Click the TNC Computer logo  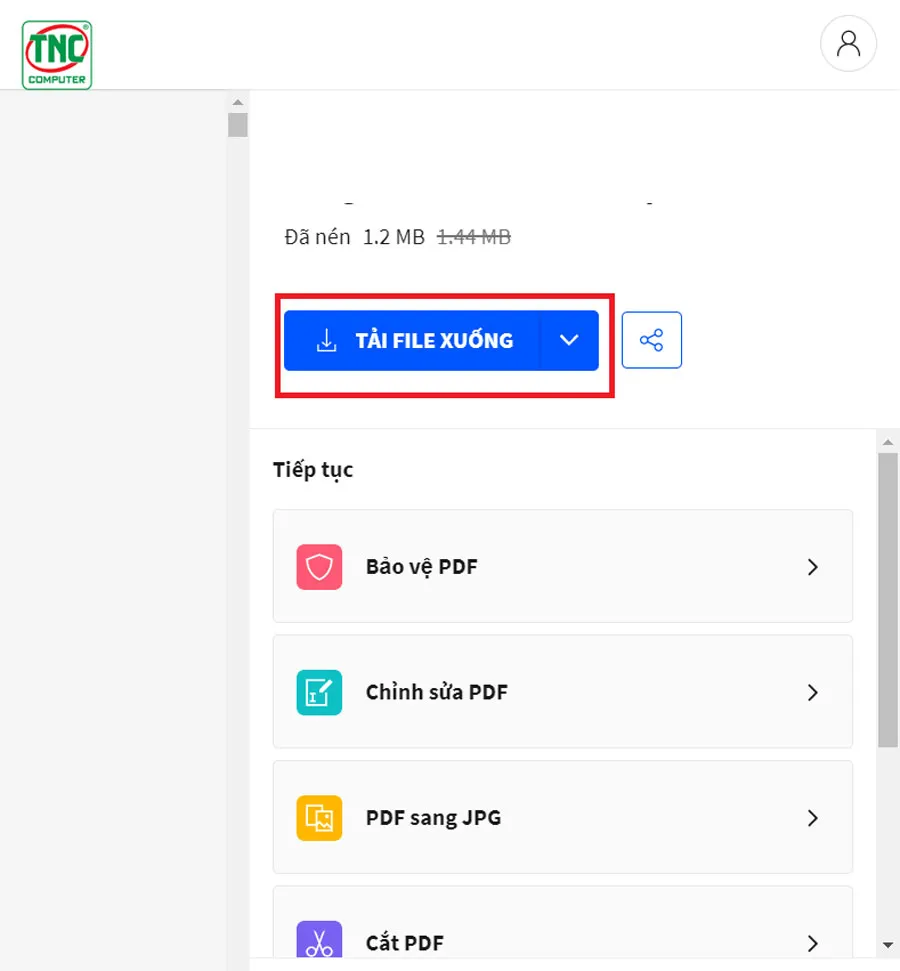(x=57, y=55)
